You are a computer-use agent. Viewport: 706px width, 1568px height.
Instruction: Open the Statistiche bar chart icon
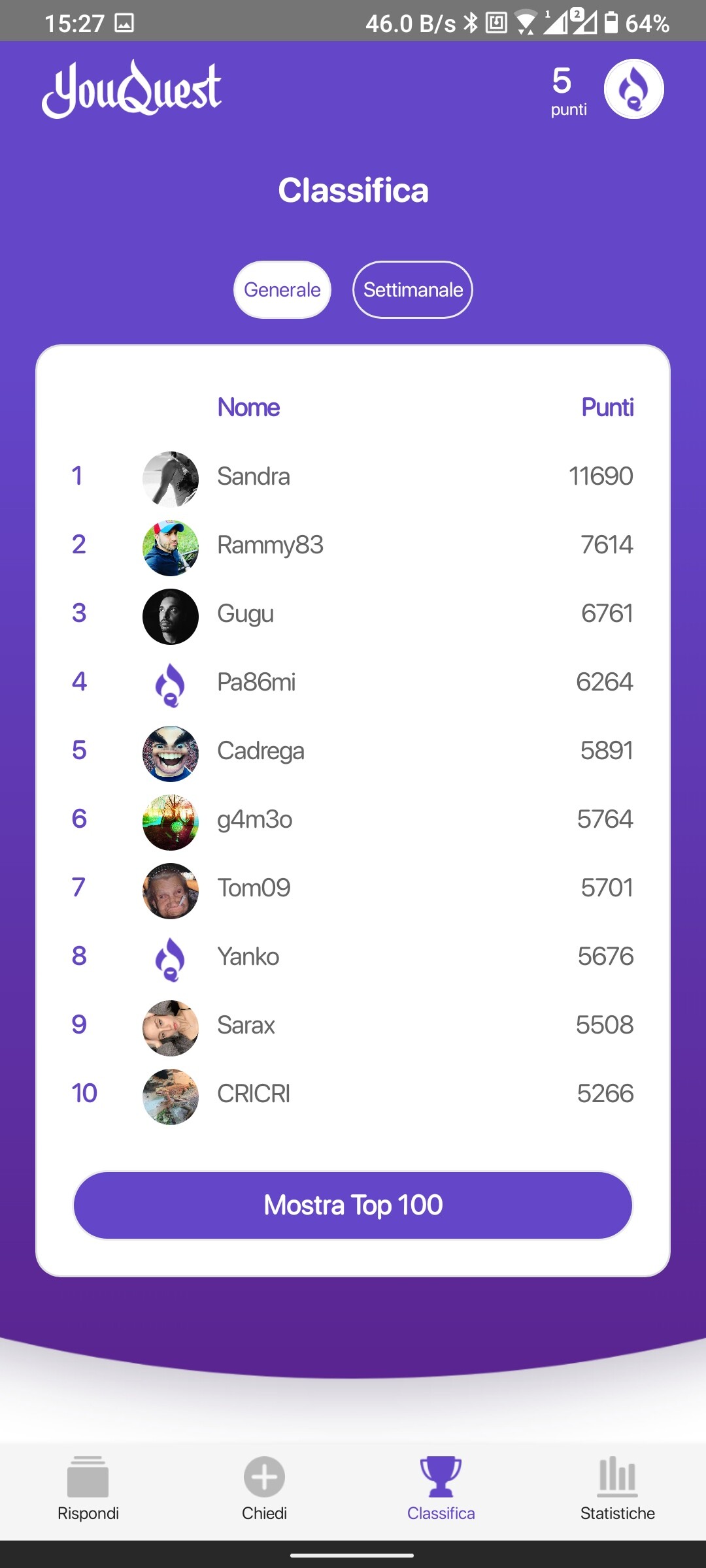pyautogui.click(x=617, y=1477)
